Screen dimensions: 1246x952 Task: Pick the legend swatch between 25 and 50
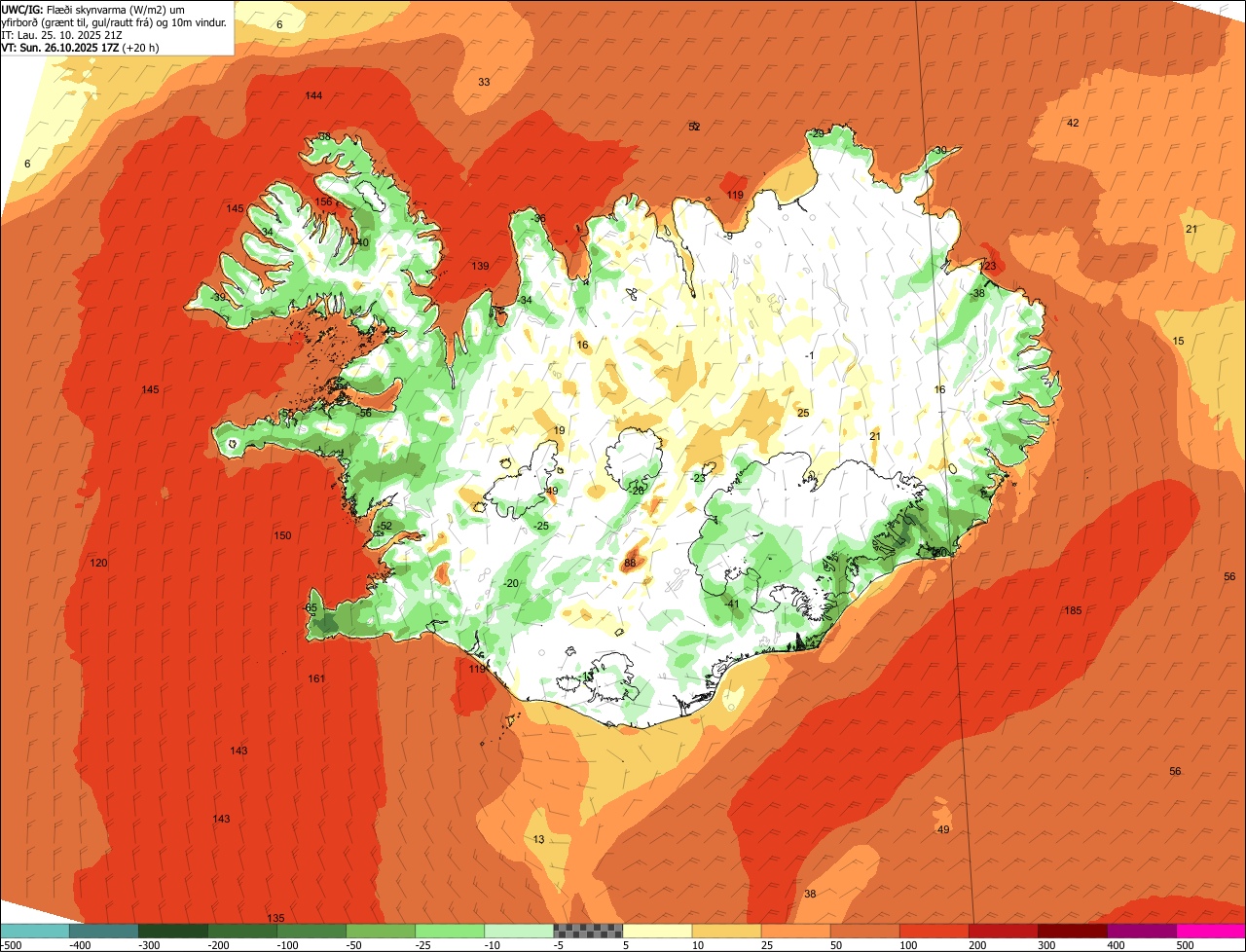tap(795, 931)
